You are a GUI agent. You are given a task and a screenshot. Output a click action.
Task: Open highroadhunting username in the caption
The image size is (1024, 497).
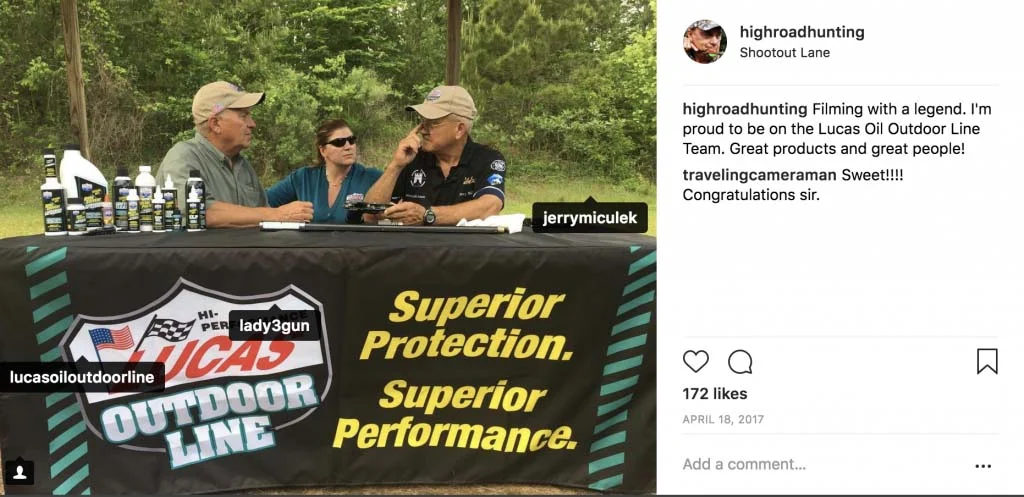(x=745, y=109)
